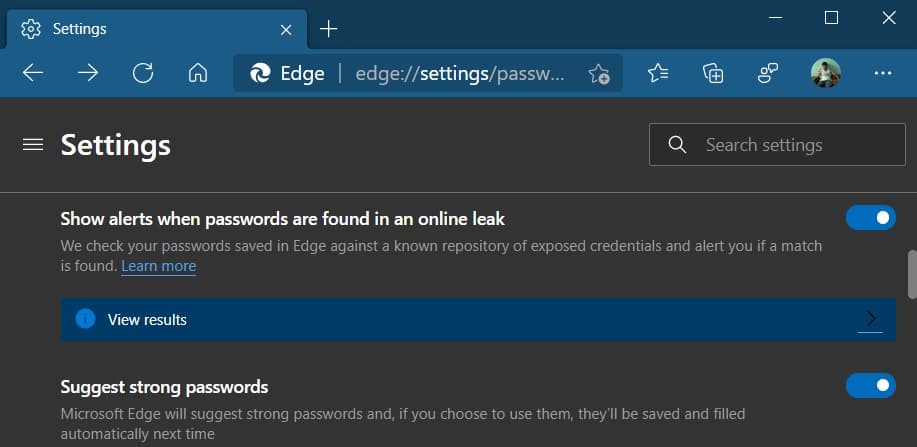
Task: Expand View results chevron arrow
Action: click(871, 319)
